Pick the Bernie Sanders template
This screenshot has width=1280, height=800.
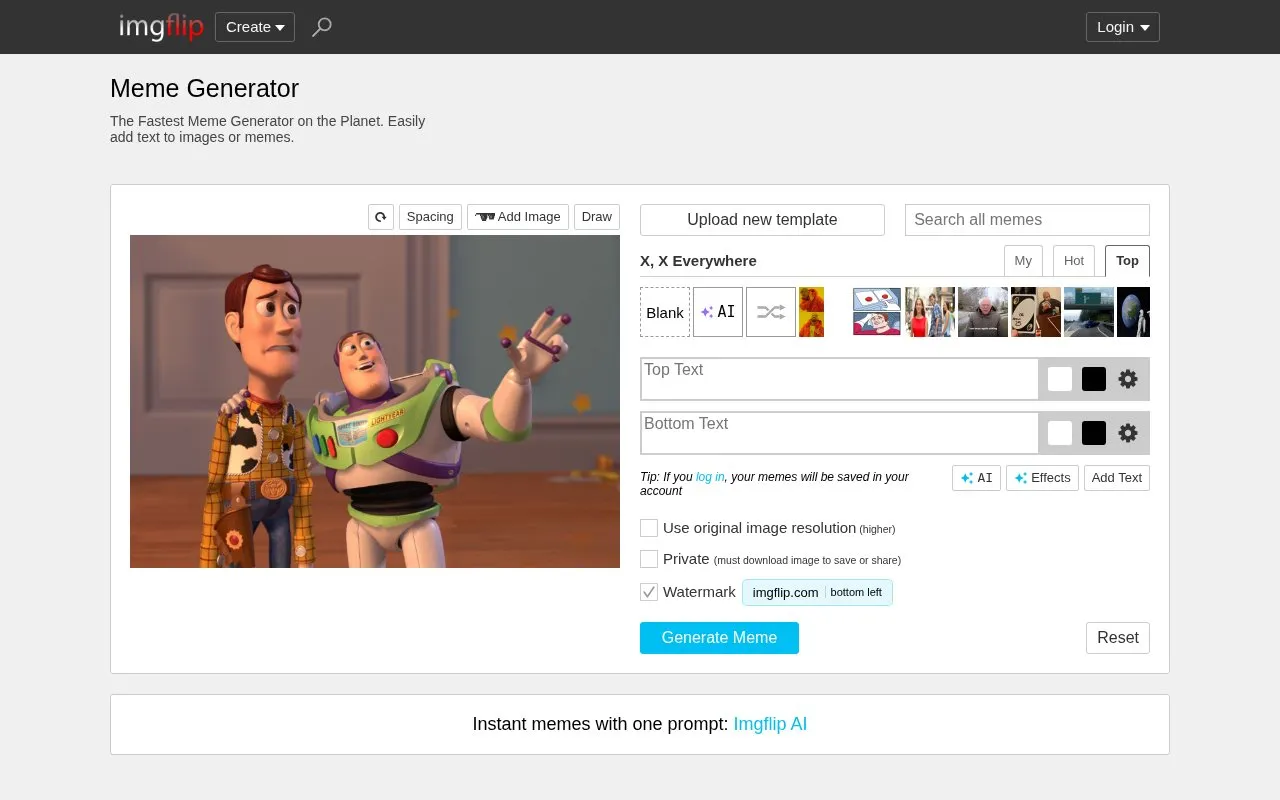coord(983,312)
